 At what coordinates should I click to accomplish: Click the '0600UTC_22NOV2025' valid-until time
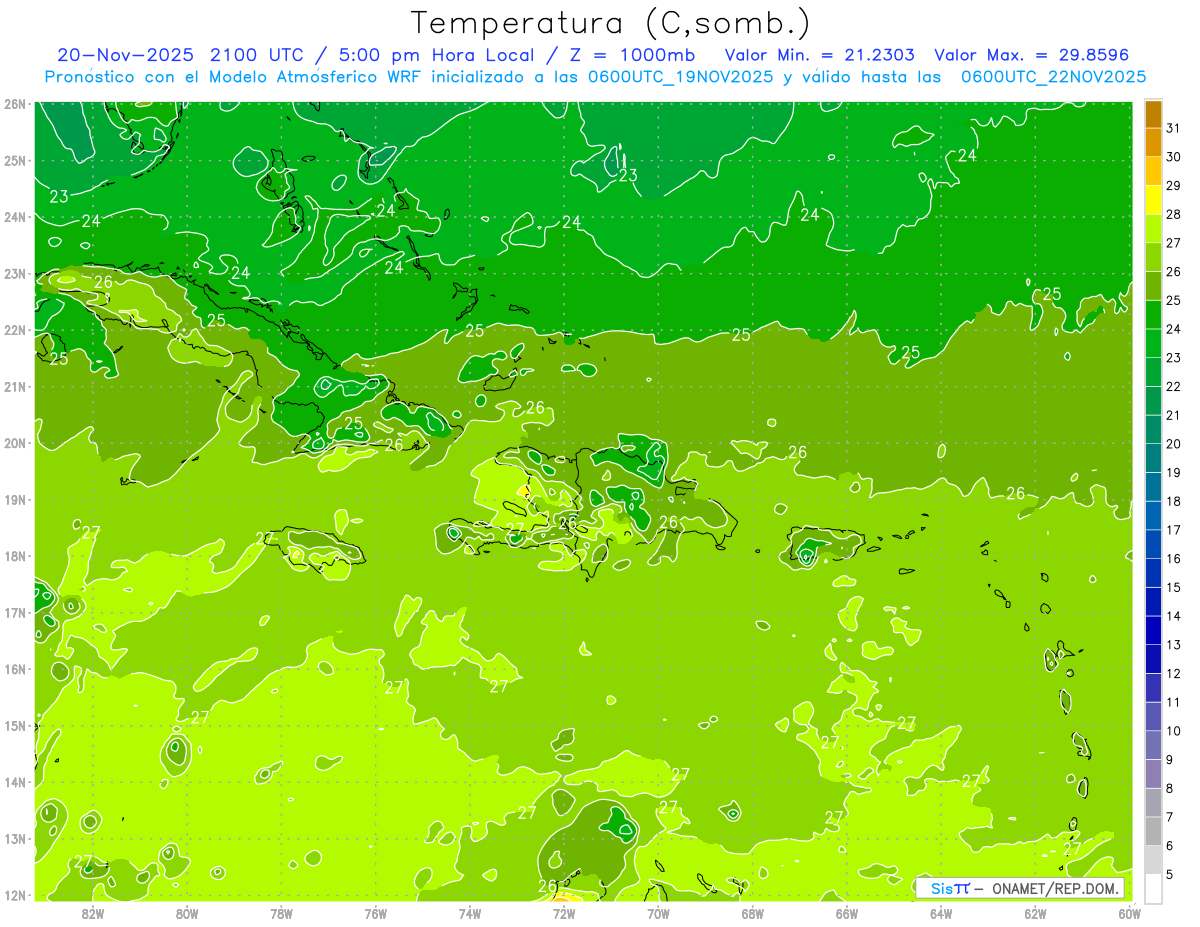click(1053, 77)
